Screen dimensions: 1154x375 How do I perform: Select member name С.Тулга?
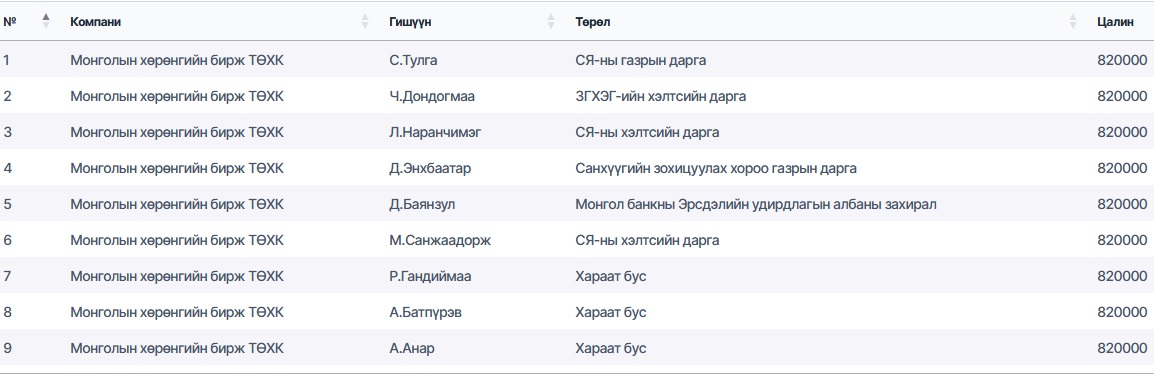413,60
